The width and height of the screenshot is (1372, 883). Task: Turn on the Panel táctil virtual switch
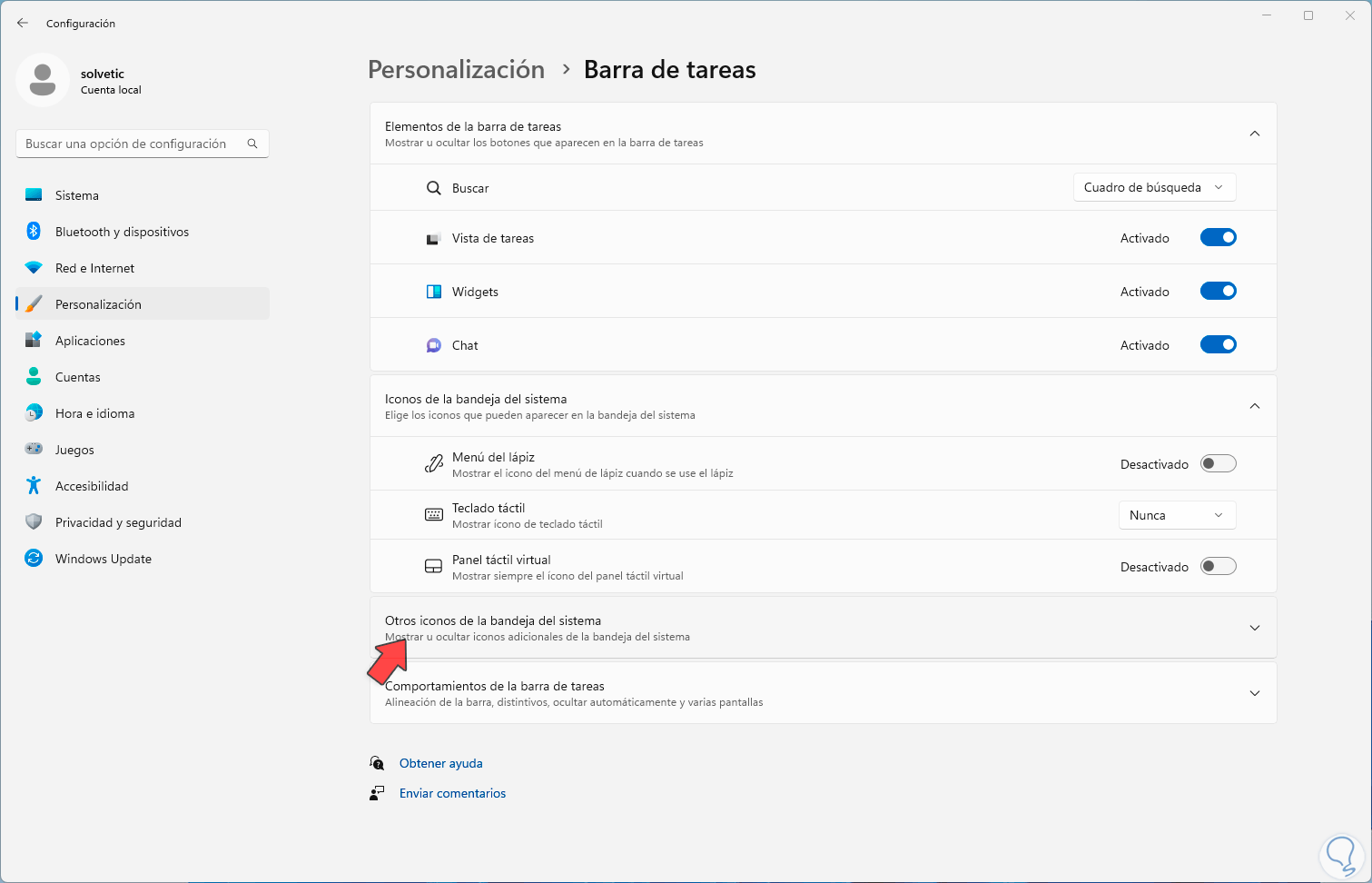(1218, 567)
